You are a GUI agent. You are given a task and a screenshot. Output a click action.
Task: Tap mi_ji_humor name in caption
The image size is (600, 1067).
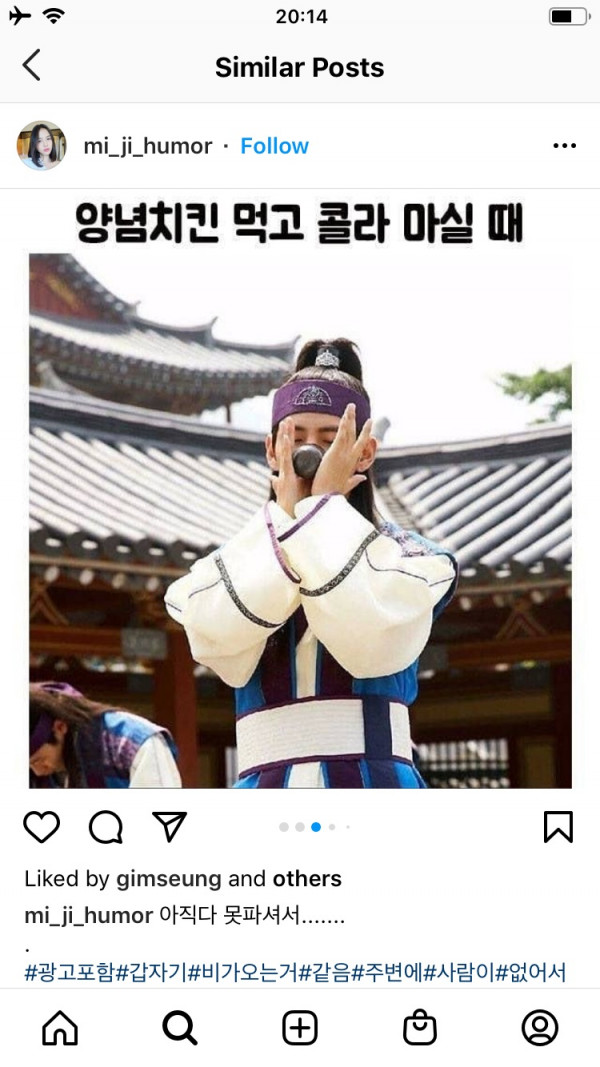click(x=88, y=916)
